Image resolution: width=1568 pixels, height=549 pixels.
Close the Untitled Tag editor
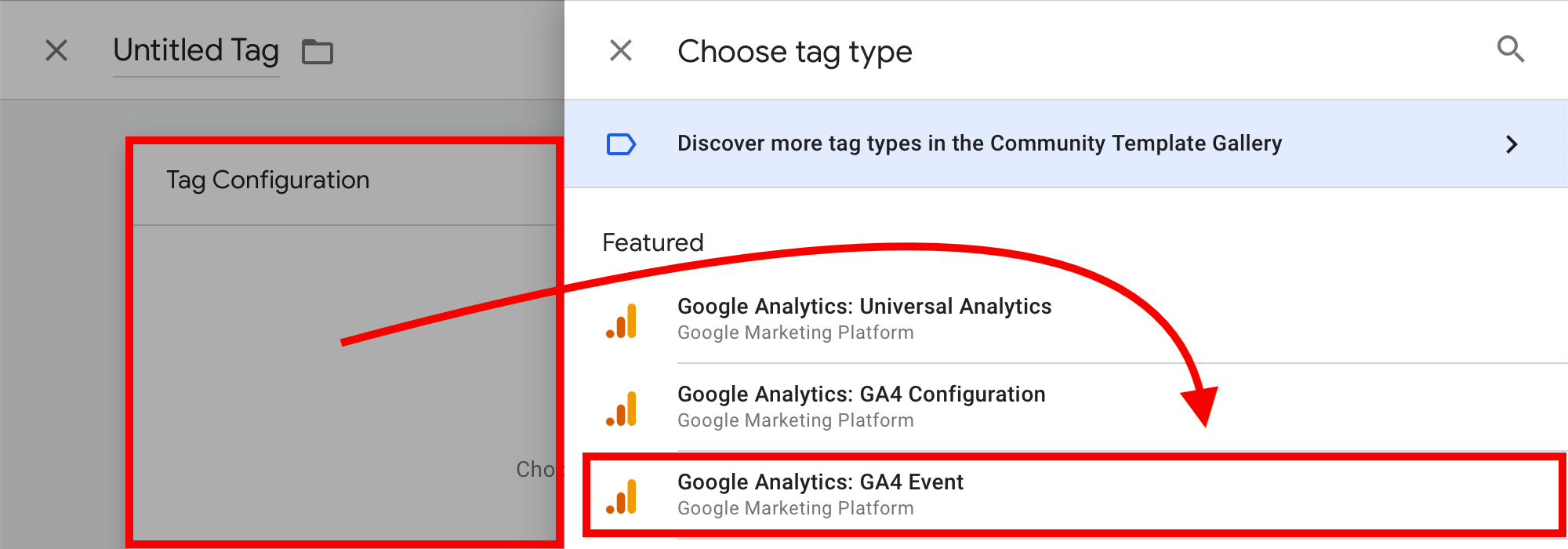[56, 51]
